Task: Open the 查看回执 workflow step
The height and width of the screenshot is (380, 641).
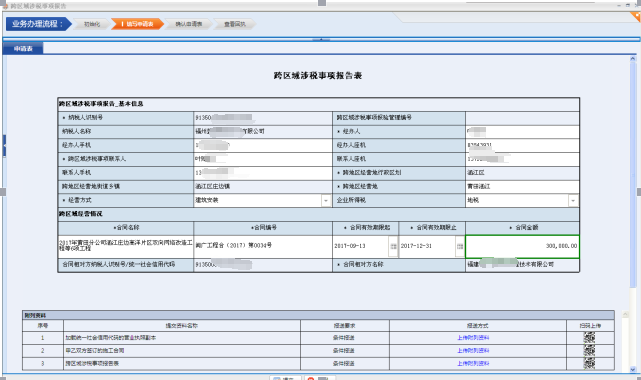Action: (235, 24)
